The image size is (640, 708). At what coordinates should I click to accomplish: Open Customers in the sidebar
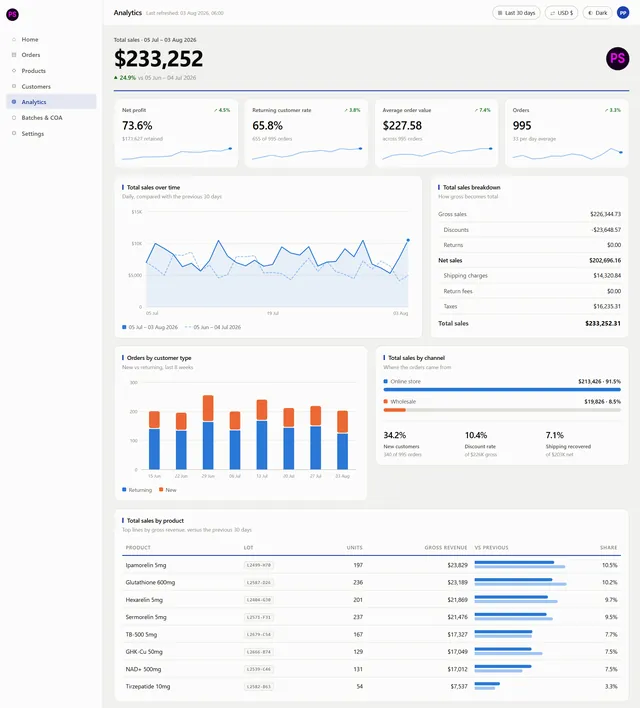point(51,86)
